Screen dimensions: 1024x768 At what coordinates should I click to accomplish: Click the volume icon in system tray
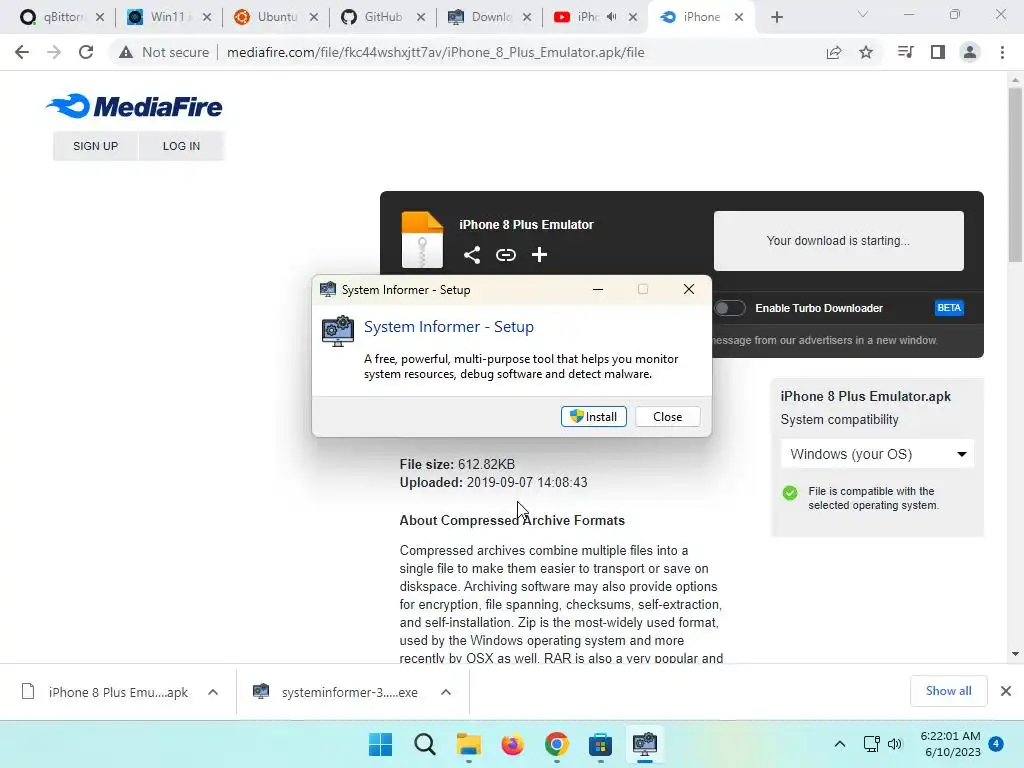click(895, 744)
